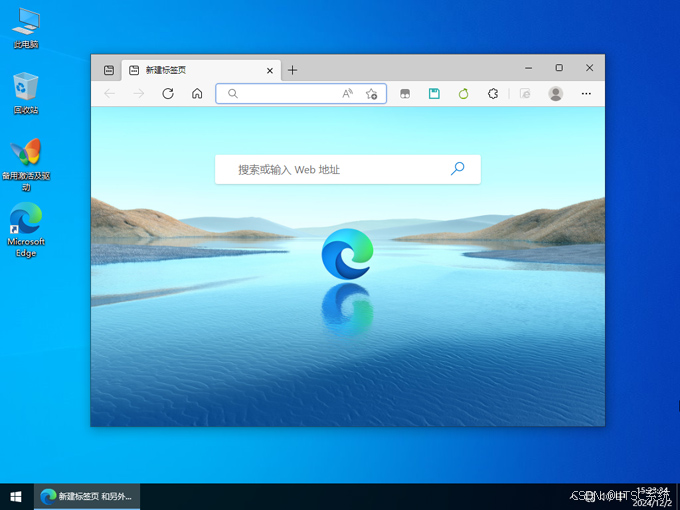Select 备用激活及驱动 desktop shortcut
680x510 pixels.
tap(26, 165)
